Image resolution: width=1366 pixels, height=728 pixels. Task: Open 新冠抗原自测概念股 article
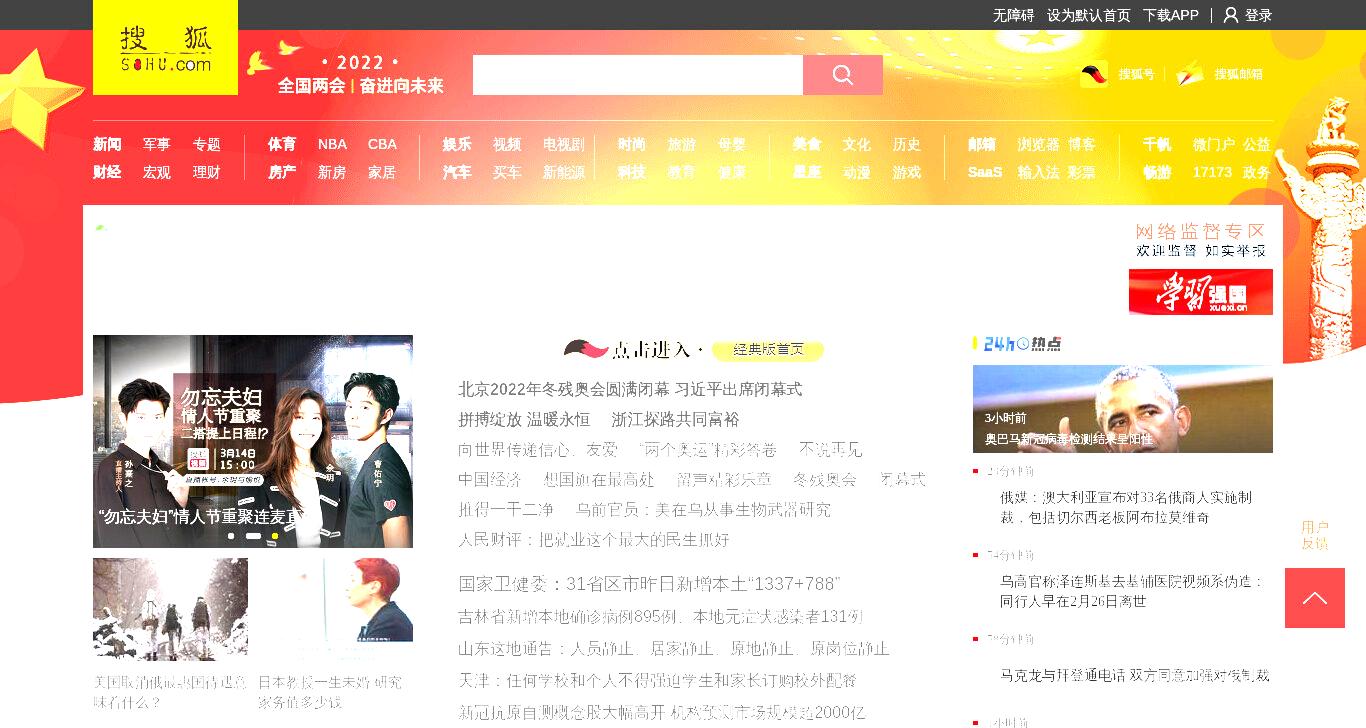(662, 712)
